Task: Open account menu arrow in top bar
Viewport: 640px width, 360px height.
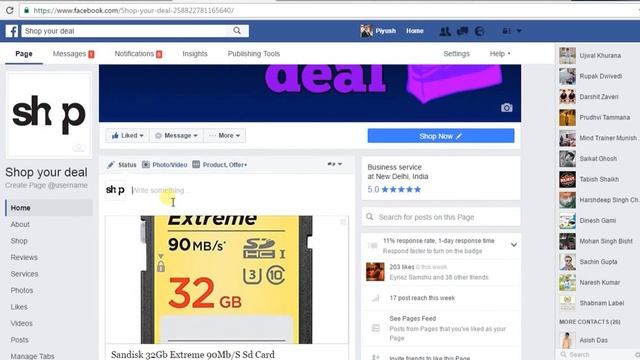Action: (x=519, y=31)
